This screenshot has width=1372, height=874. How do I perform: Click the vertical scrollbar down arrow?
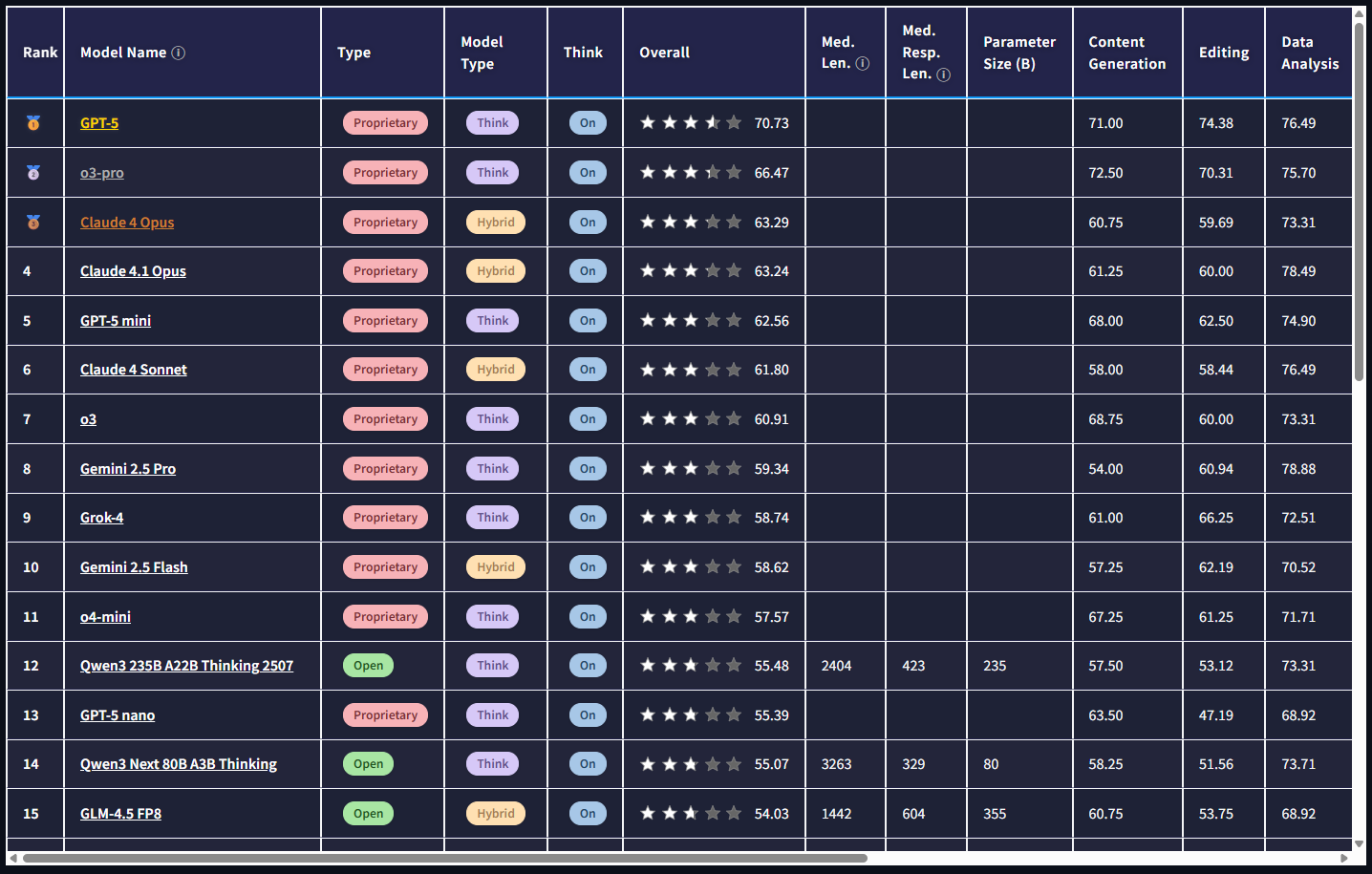1360,844
